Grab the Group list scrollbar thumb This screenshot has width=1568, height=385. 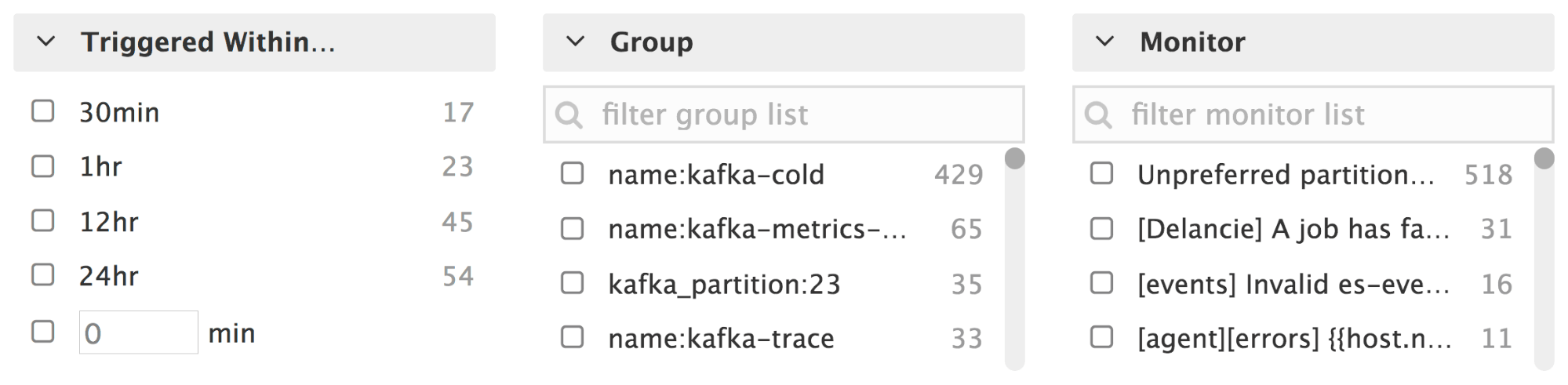1014,159
